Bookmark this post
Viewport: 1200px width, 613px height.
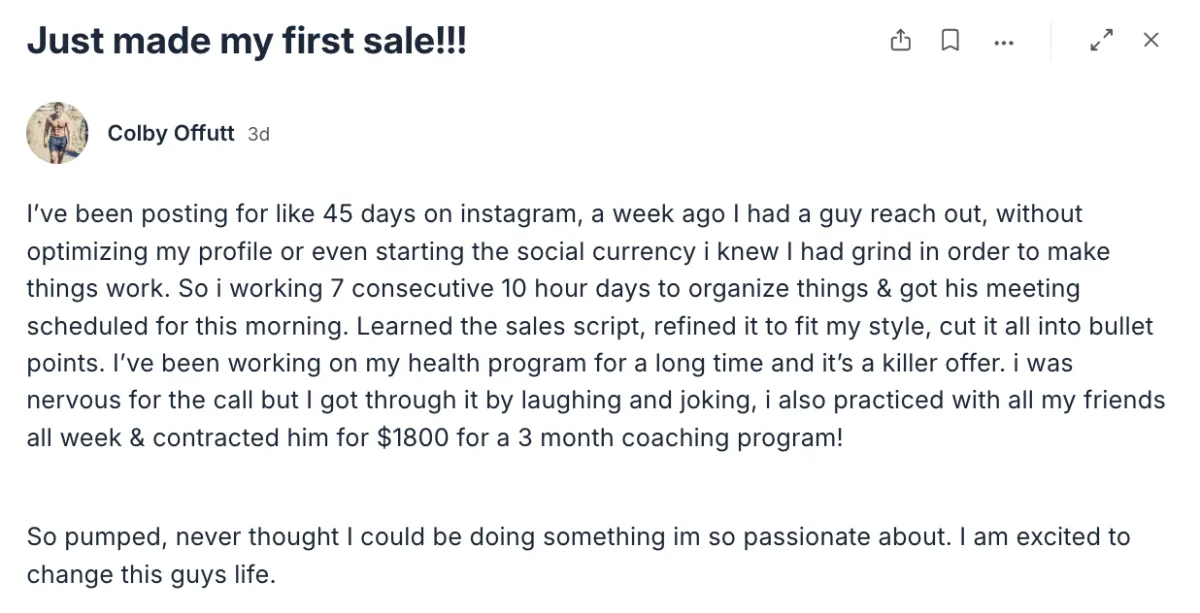coord(950,41)
